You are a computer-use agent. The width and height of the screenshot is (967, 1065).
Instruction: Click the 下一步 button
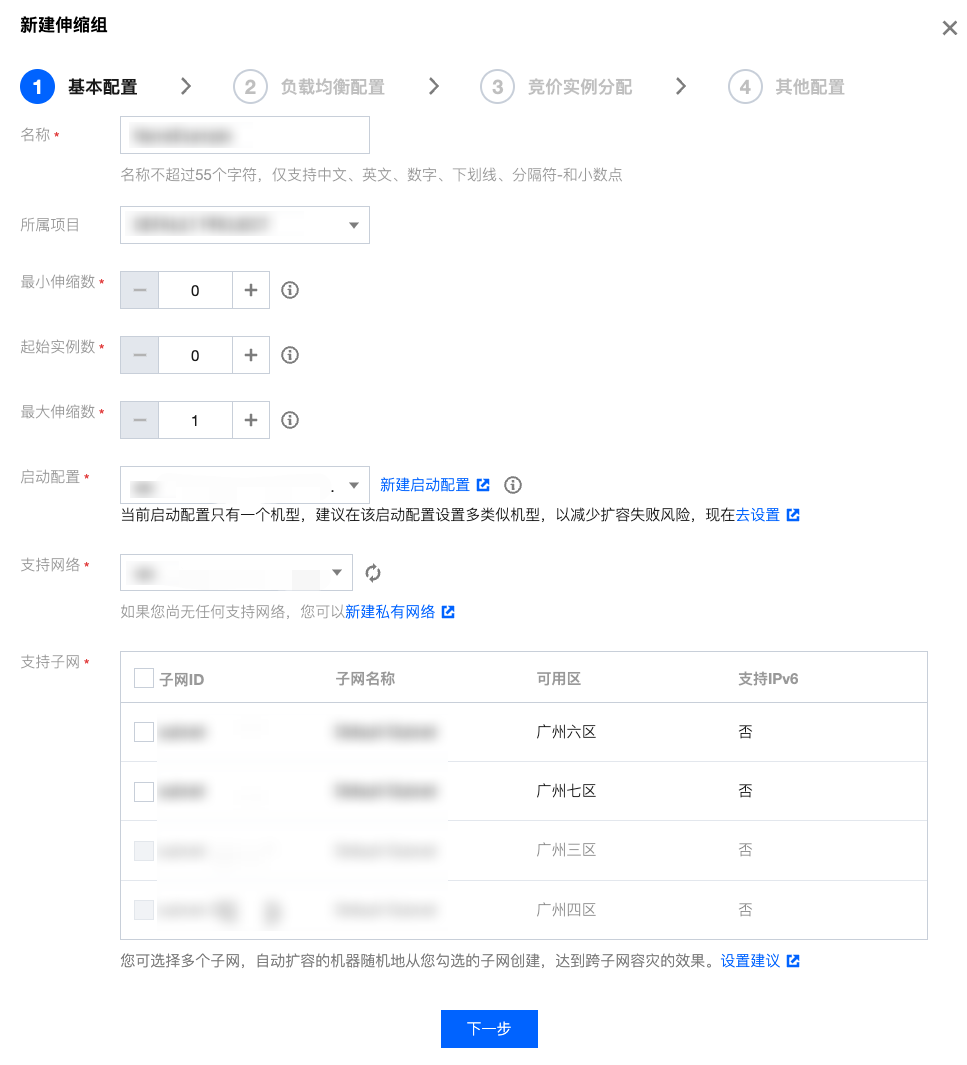(489, 1029)
